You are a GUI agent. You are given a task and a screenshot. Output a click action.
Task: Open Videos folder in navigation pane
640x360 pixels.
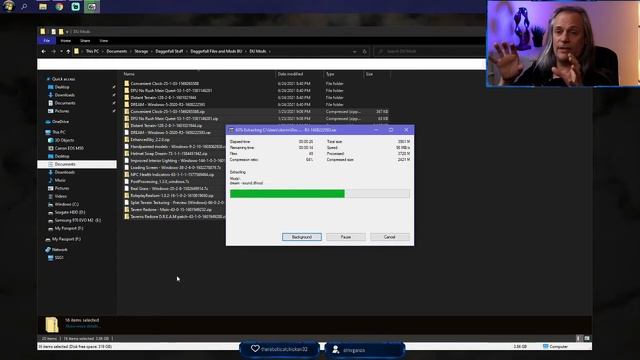[x=60, y=196]
